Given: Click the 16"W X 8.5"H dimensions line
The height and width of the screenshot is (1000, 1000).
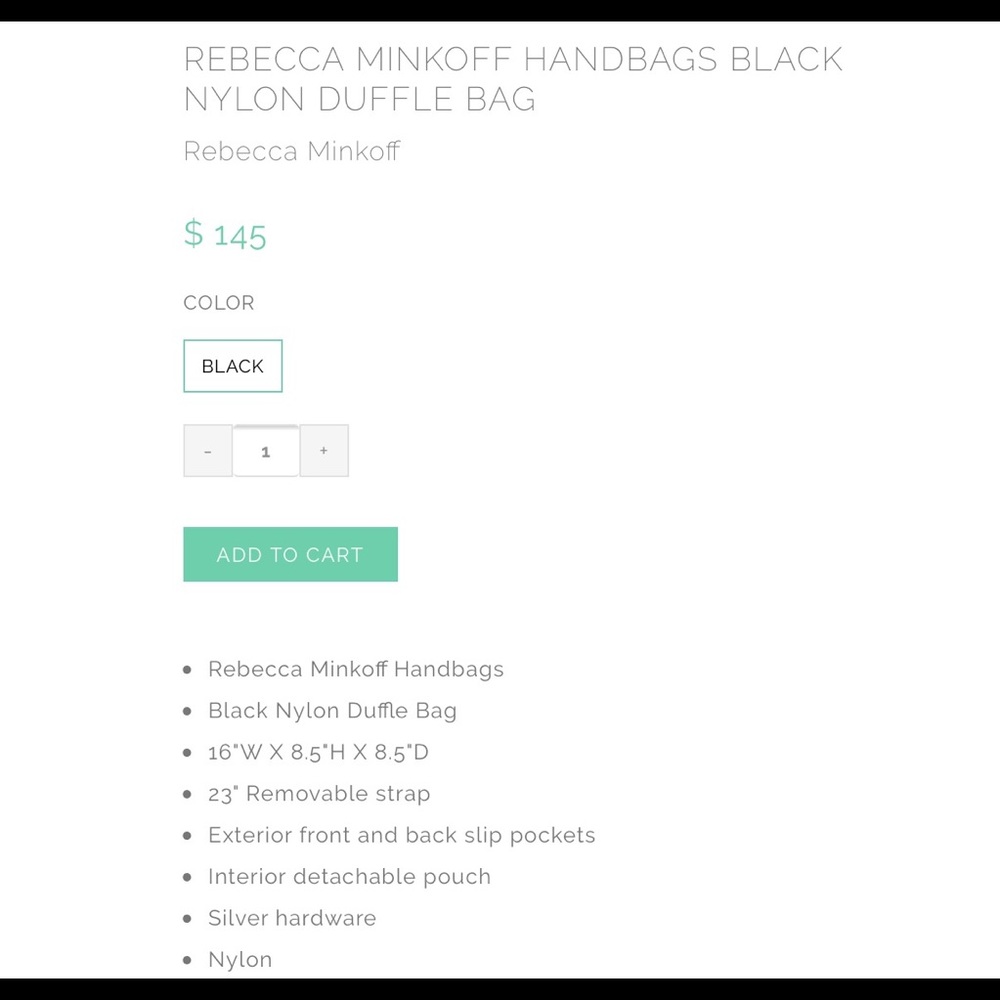Looking at the screenshot, I should pyautogui.click(x=318, y=752).
